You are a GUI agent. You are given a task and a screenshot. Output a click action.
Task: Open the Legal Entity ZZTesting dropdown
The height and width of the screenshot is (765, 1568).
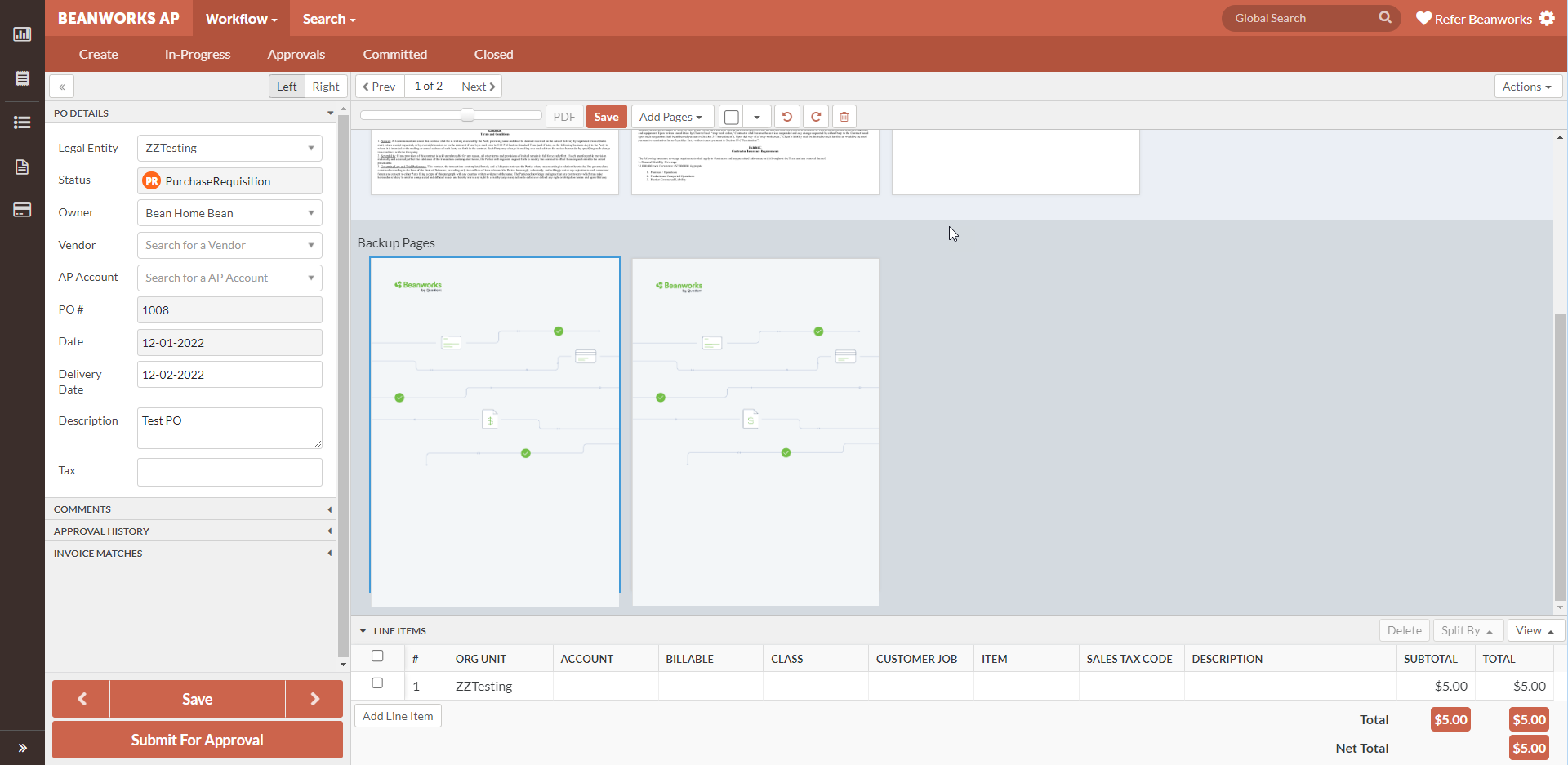(x=229, y=148)
